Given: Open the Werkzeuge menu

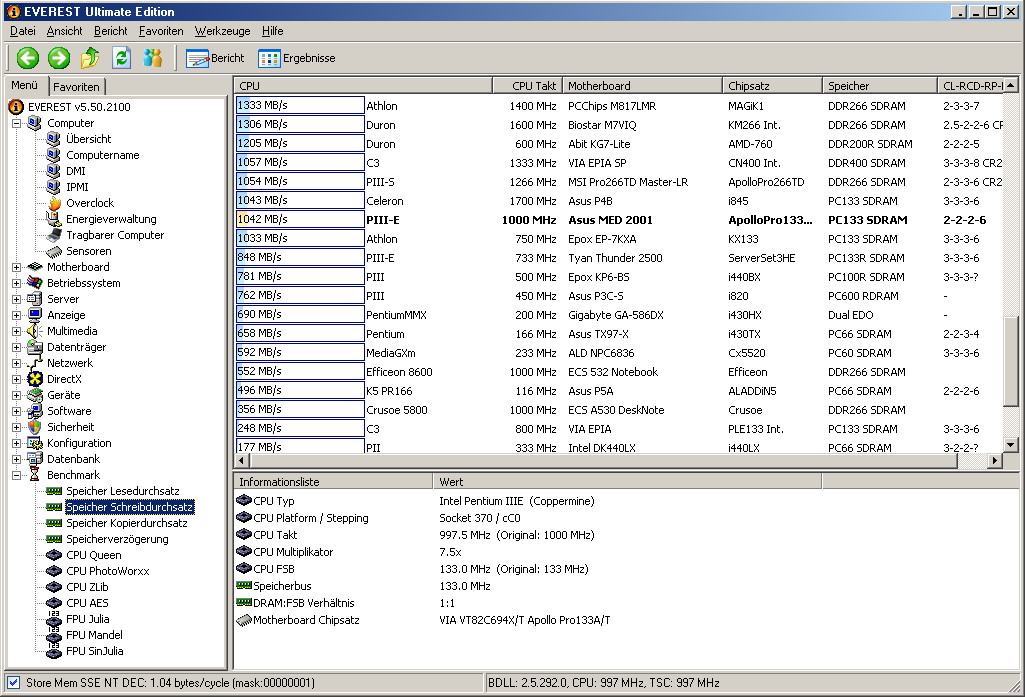Looking at the screenshot, I should (x=222, y=31).
